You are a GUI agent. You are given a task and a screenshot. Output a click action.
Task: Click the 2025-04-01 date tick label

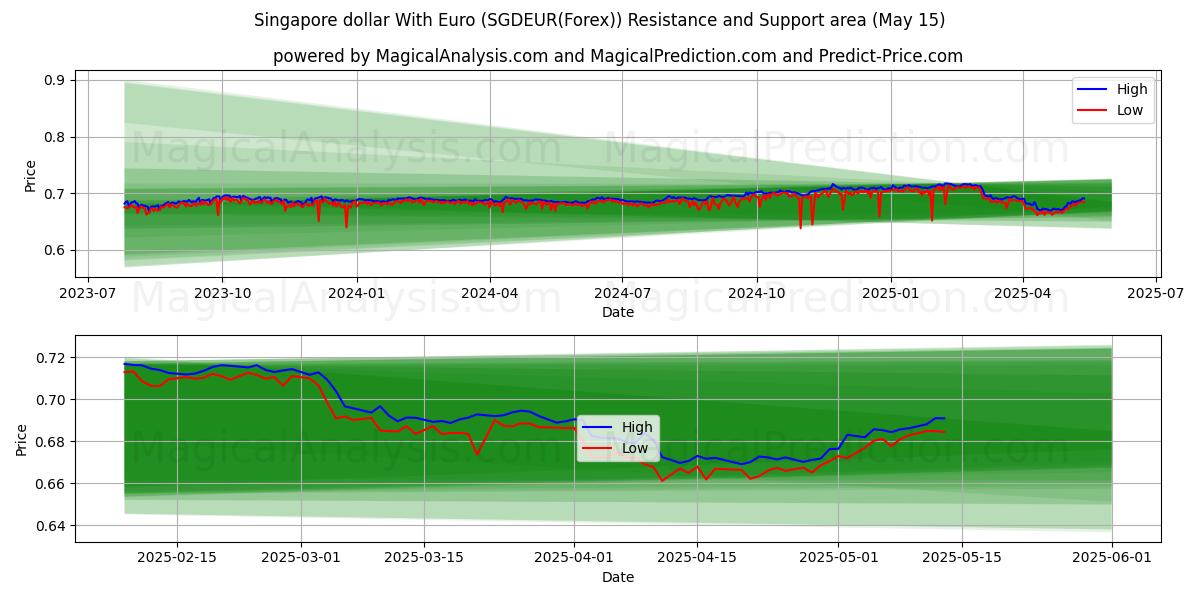coord(574,559)
